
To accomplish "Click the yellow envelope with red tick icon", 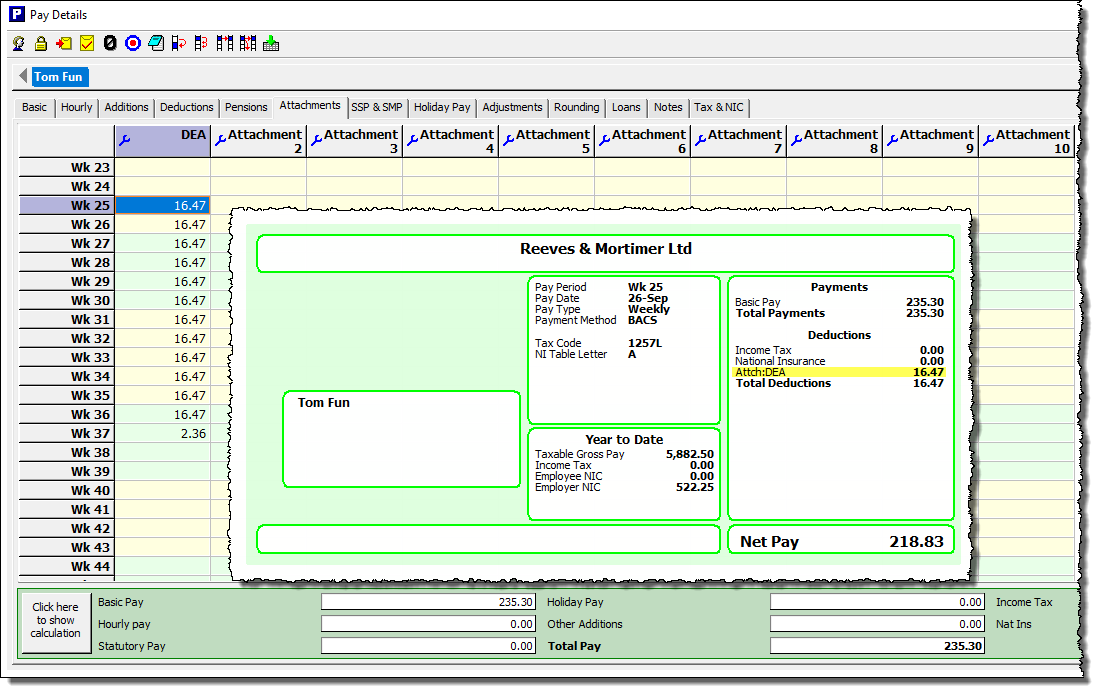I will (87, 43).
